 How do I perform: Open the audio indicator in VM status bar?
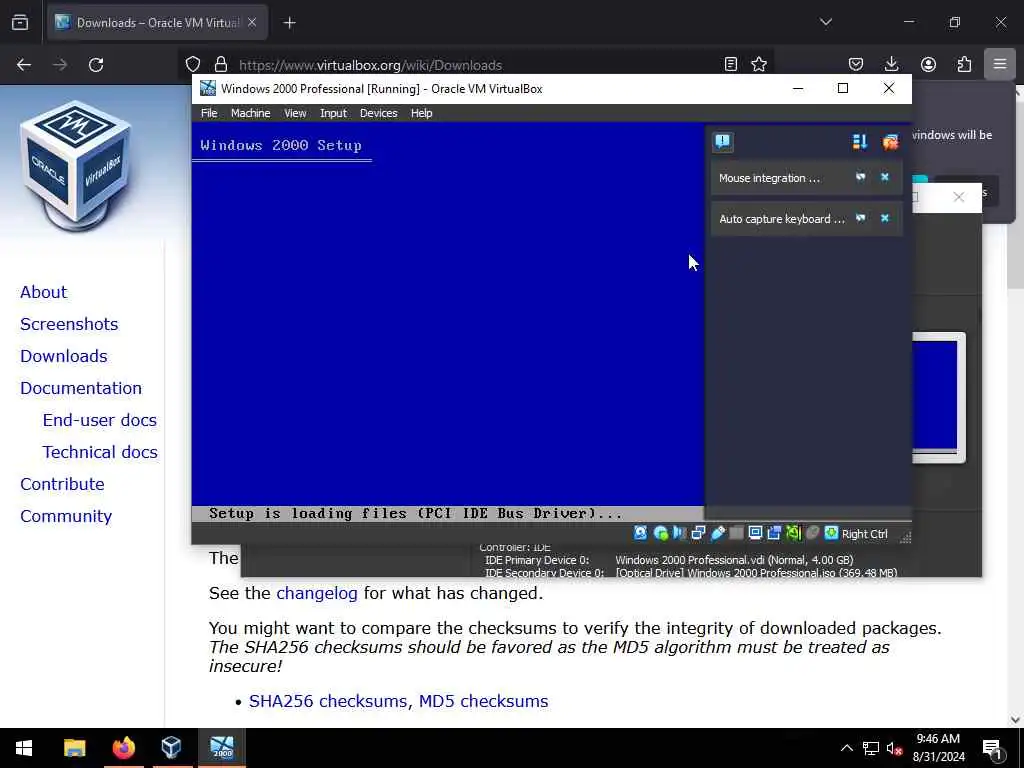pyautogui.click(x=679, y=534)
